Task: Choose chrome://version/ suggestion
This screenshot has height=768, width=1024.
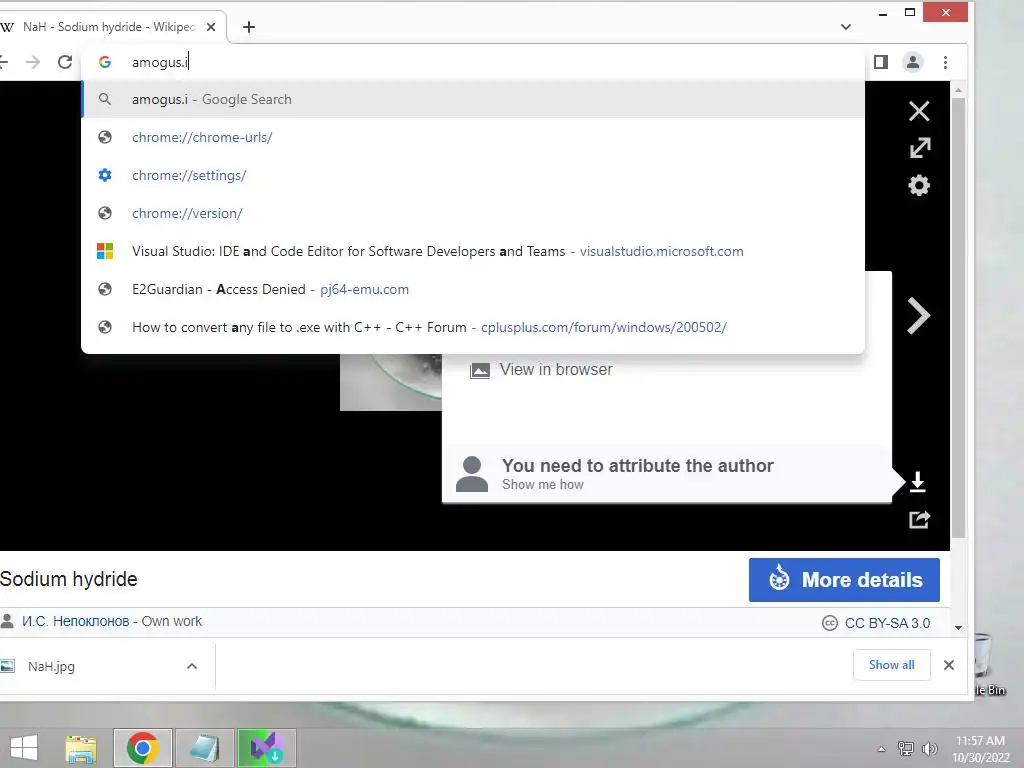Action: pyautogui.click(x=473, y=213)
